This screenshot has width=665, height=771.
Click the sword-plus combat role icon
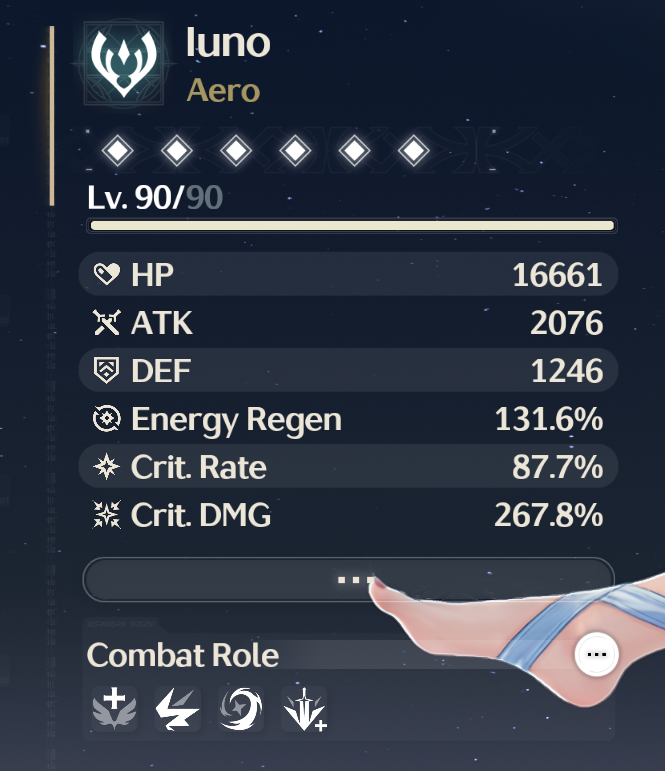305,709
